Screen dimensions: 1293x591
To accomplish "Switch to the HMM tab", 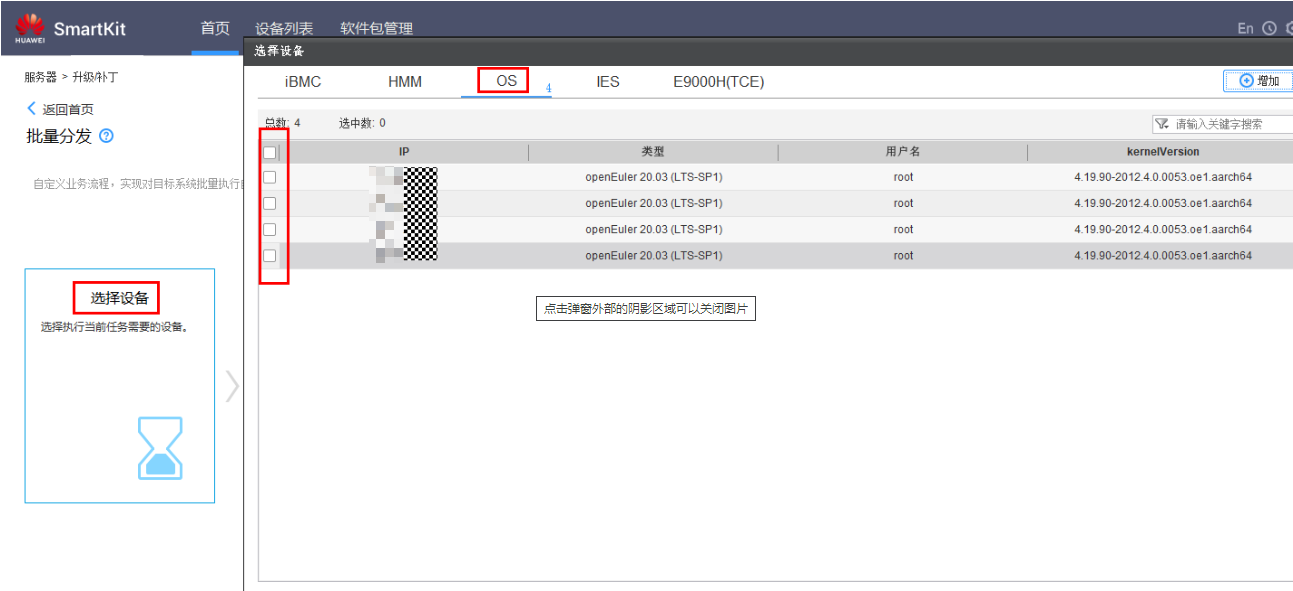I will coord(405,82).
